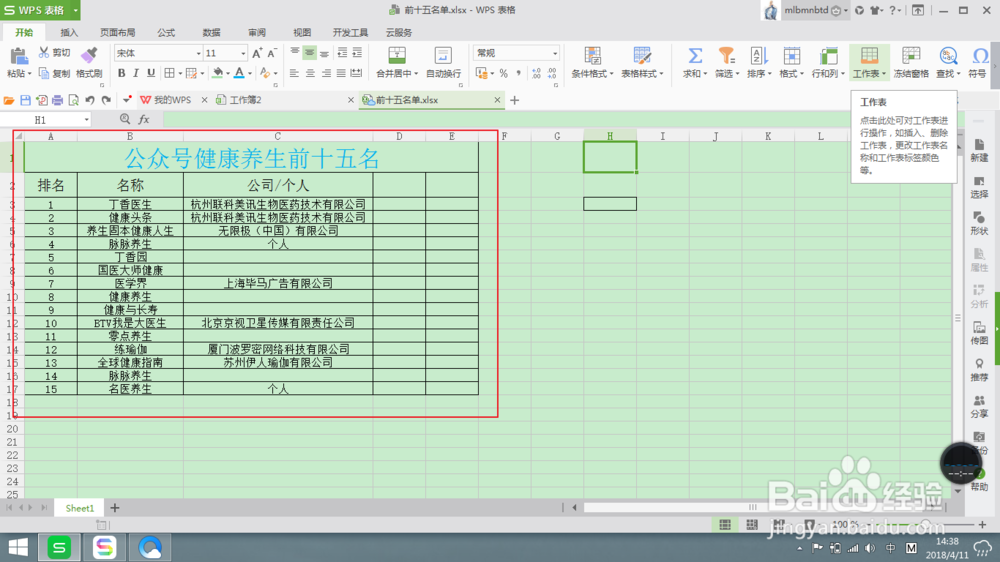Toggle Bold formatting

(121, 73)
